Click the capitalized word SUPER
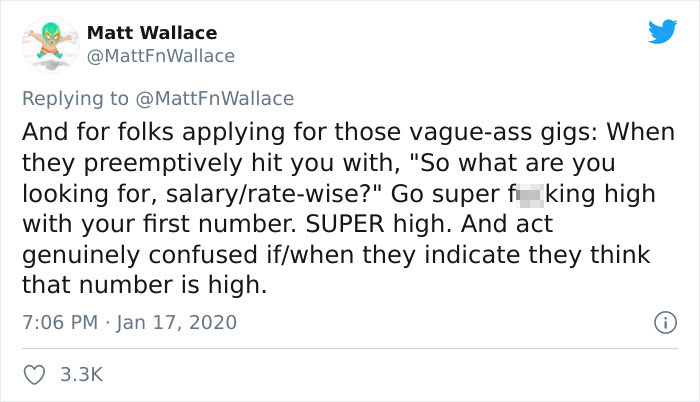The width and height of the screenshot is (700, 402). (x=345, y=224)
